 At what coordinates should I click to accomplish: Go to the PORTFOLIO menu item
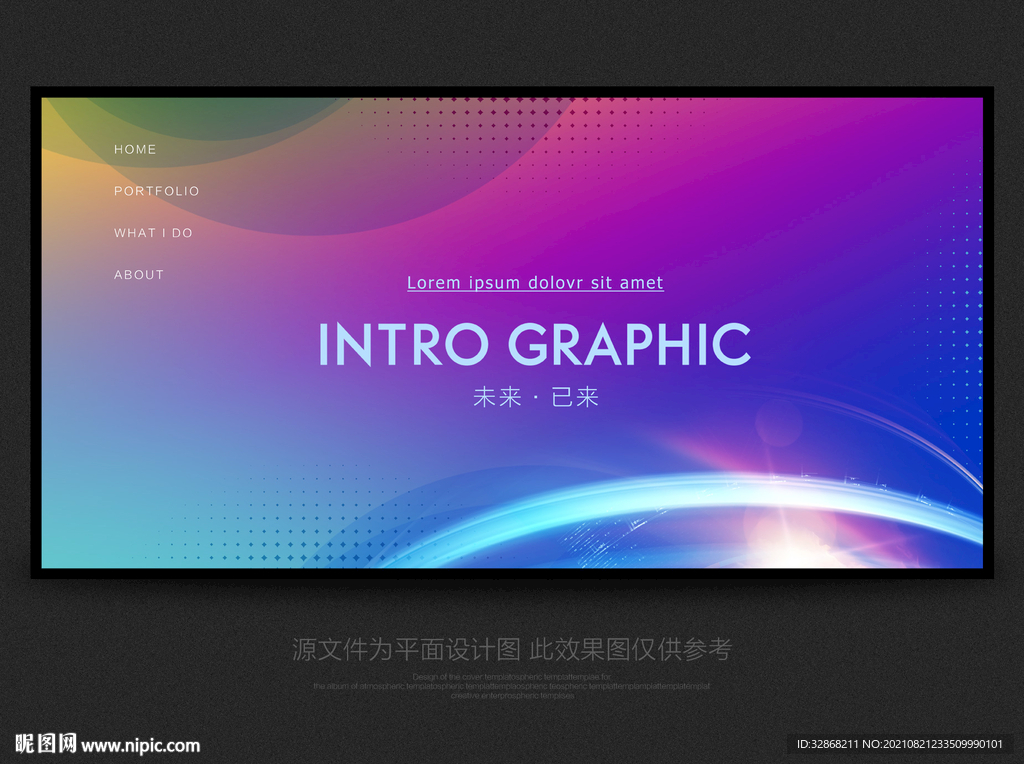coord(157,191)
